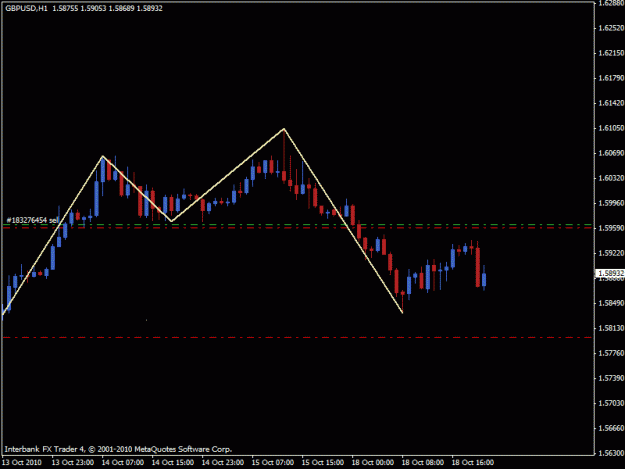Click the 18 Oct 16:00 time label
The image size is (625, 469).
tap(473, 463)
